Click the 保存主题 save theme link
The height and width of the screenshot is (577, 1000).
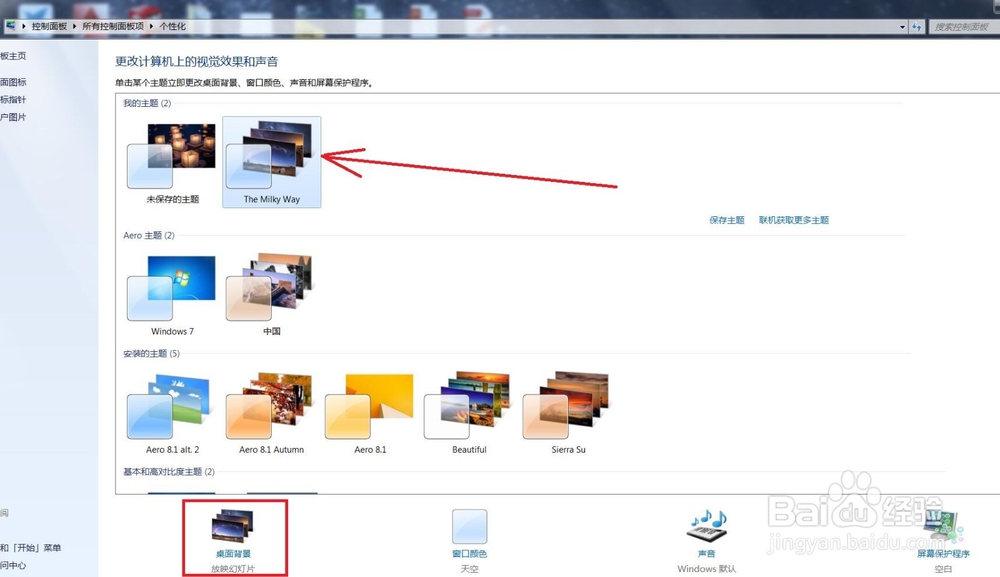coord(726,220)
